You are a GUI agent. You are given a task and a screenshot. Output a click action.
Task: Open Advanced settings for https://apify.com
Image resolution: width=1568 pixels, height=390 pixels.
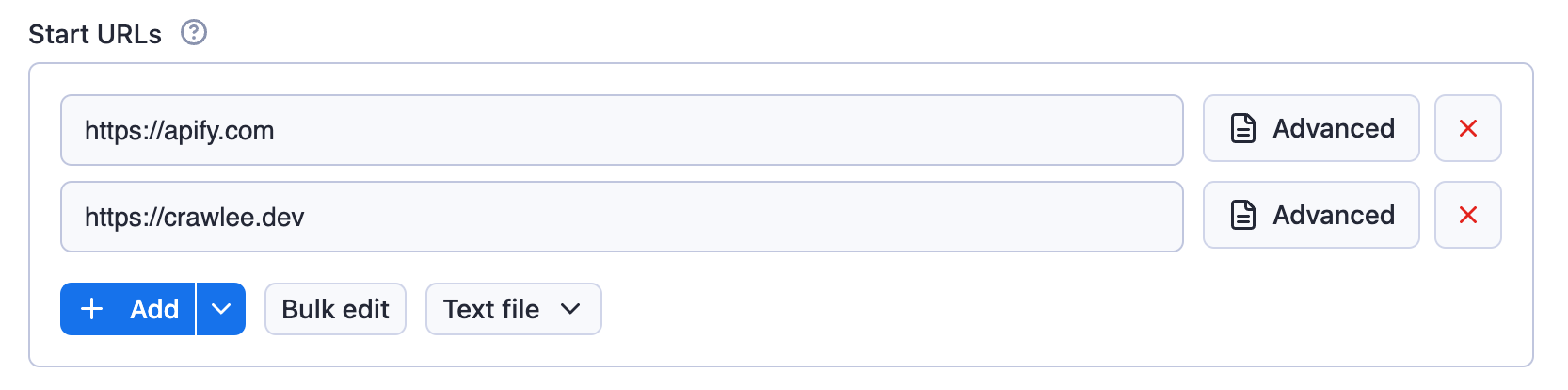1311,128
